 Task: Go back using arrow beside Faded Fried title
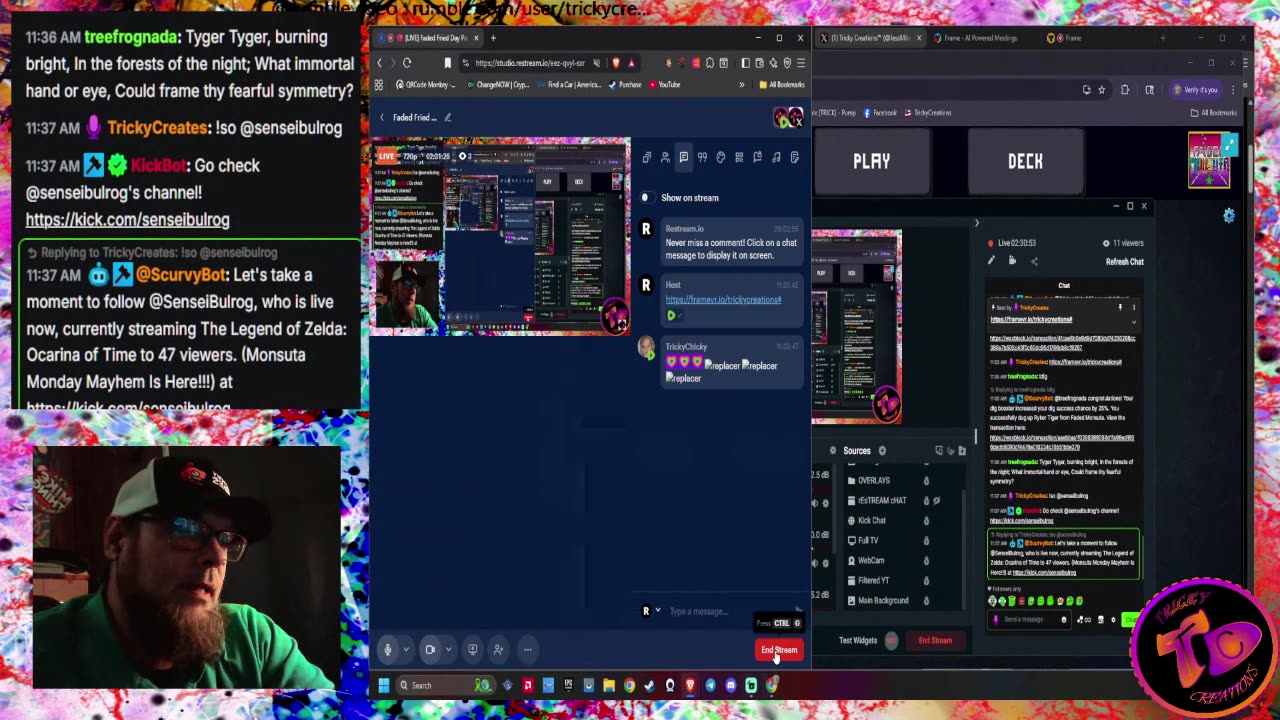(x=381, y=117)
